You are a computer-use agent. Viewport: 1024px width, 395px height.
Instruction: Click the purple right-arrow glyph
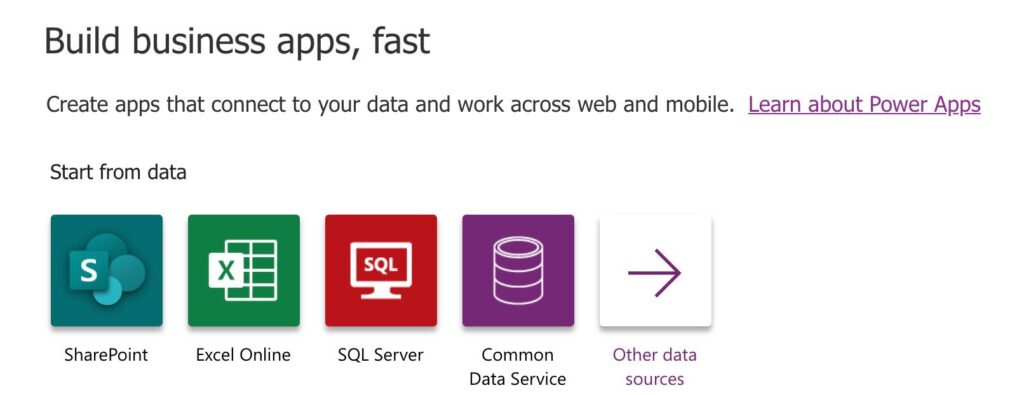[x=654, y=272]
